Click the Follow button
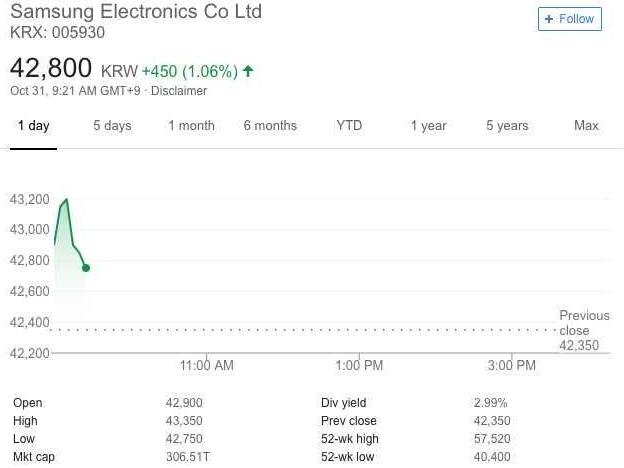 point(569,19)
